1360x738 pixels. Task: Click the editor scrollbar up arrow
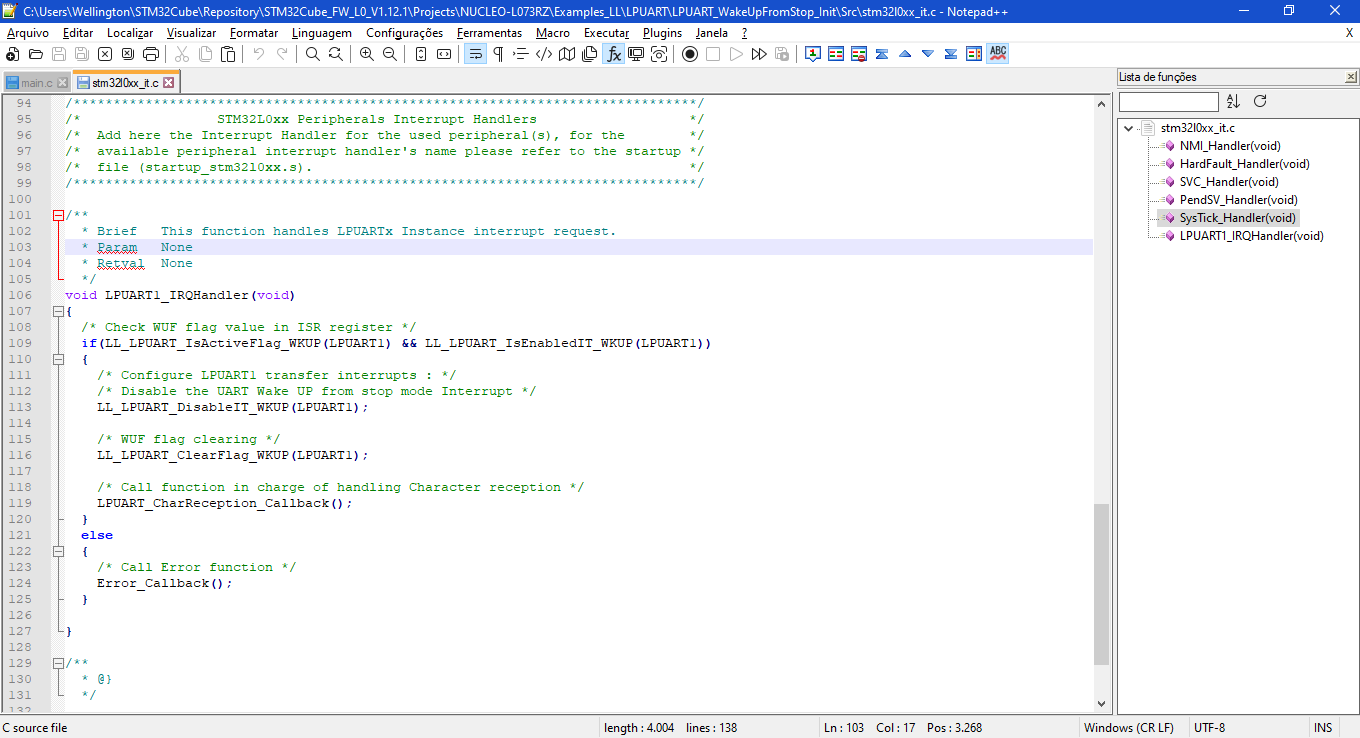click(1101, 104)
